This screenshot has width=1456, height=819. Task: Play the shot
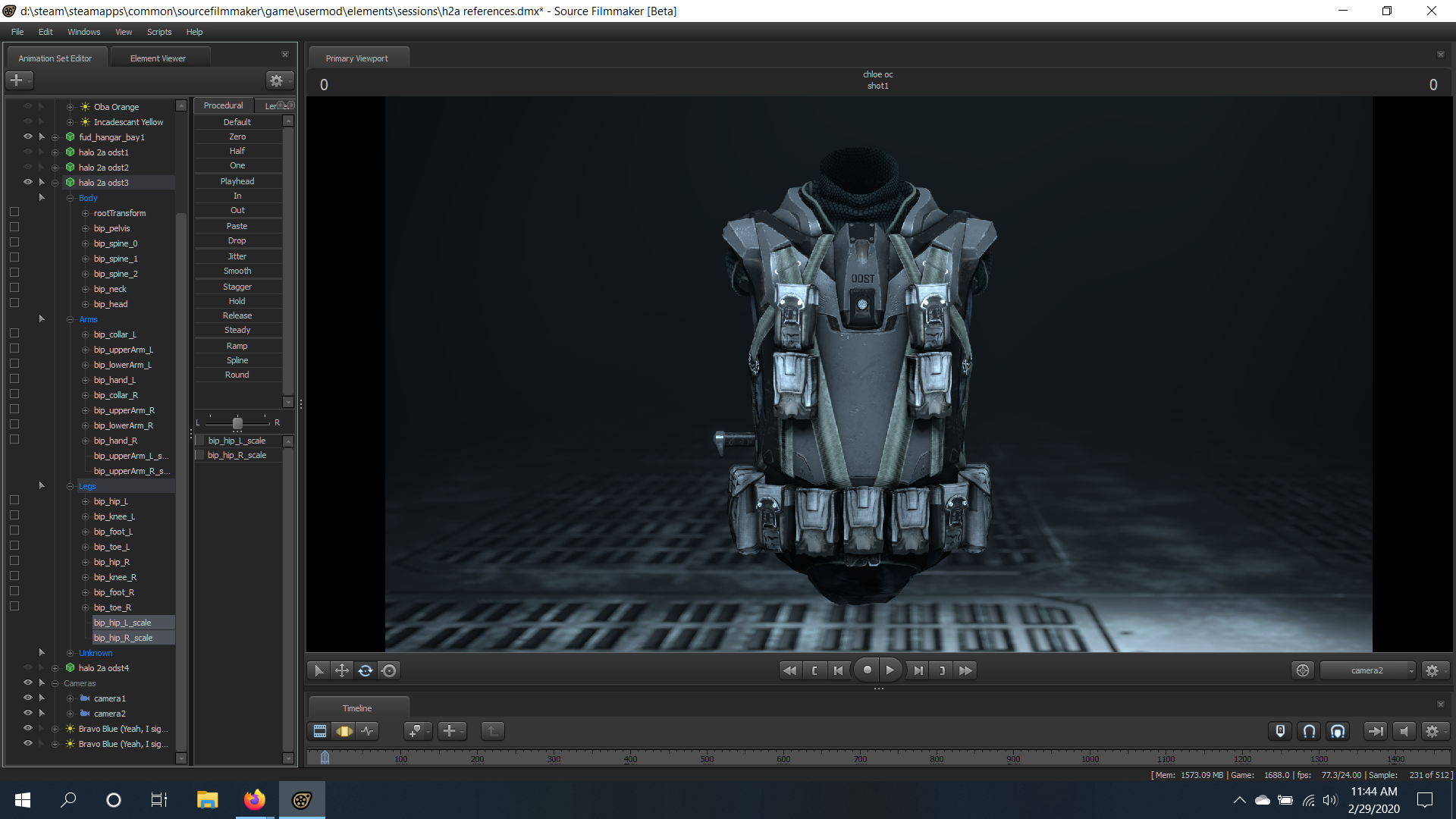coord(890,670)
